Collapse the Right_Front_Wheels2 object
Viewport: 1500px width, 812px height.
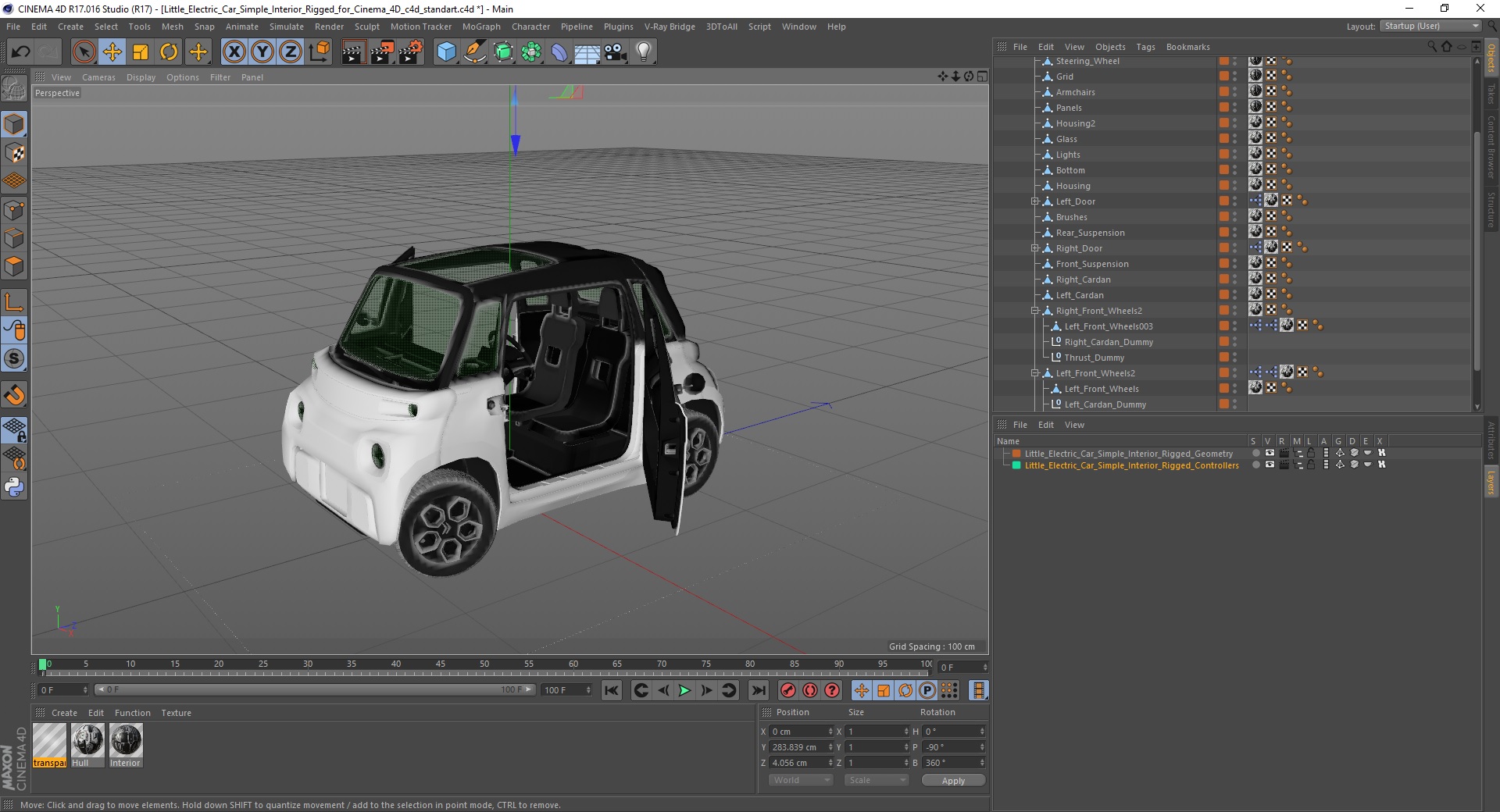tap(1034, 311)
